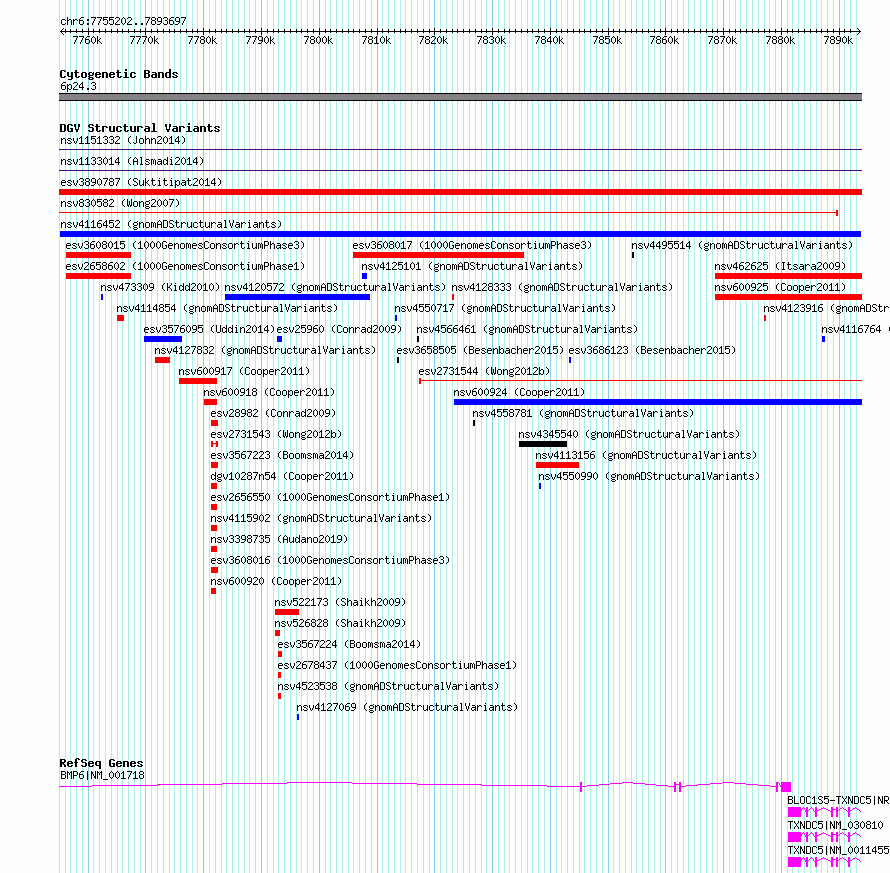Click the nsv4550717 gnomAD variant label

tap(506, 308)
